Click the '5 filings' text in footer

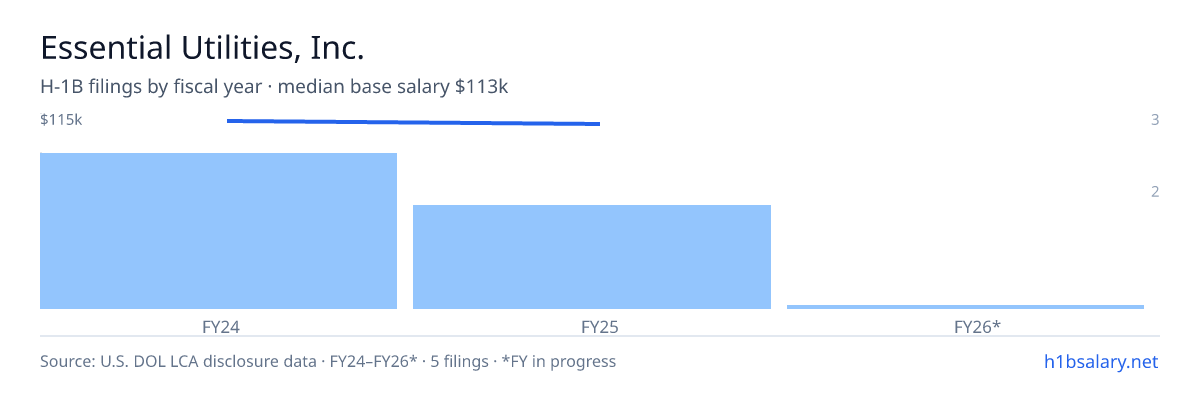458,361
